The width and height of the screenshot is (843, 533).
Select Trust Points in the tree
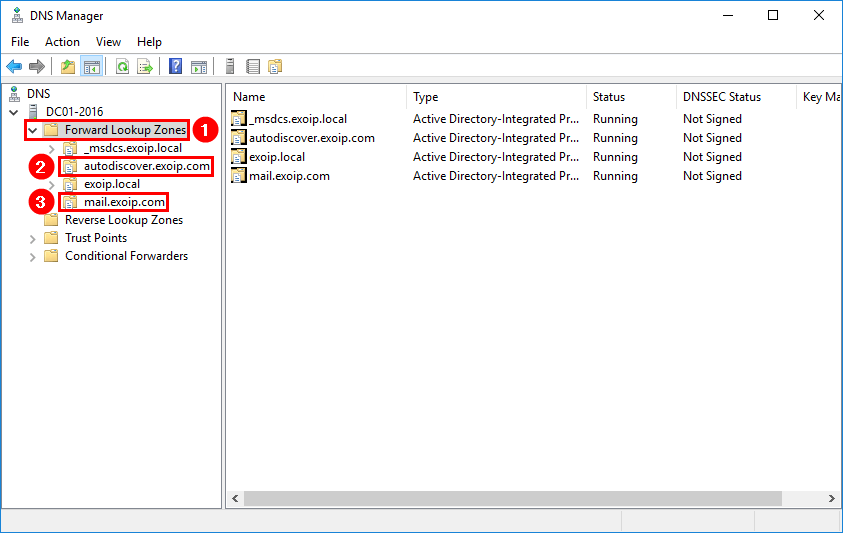coord(96,238)
